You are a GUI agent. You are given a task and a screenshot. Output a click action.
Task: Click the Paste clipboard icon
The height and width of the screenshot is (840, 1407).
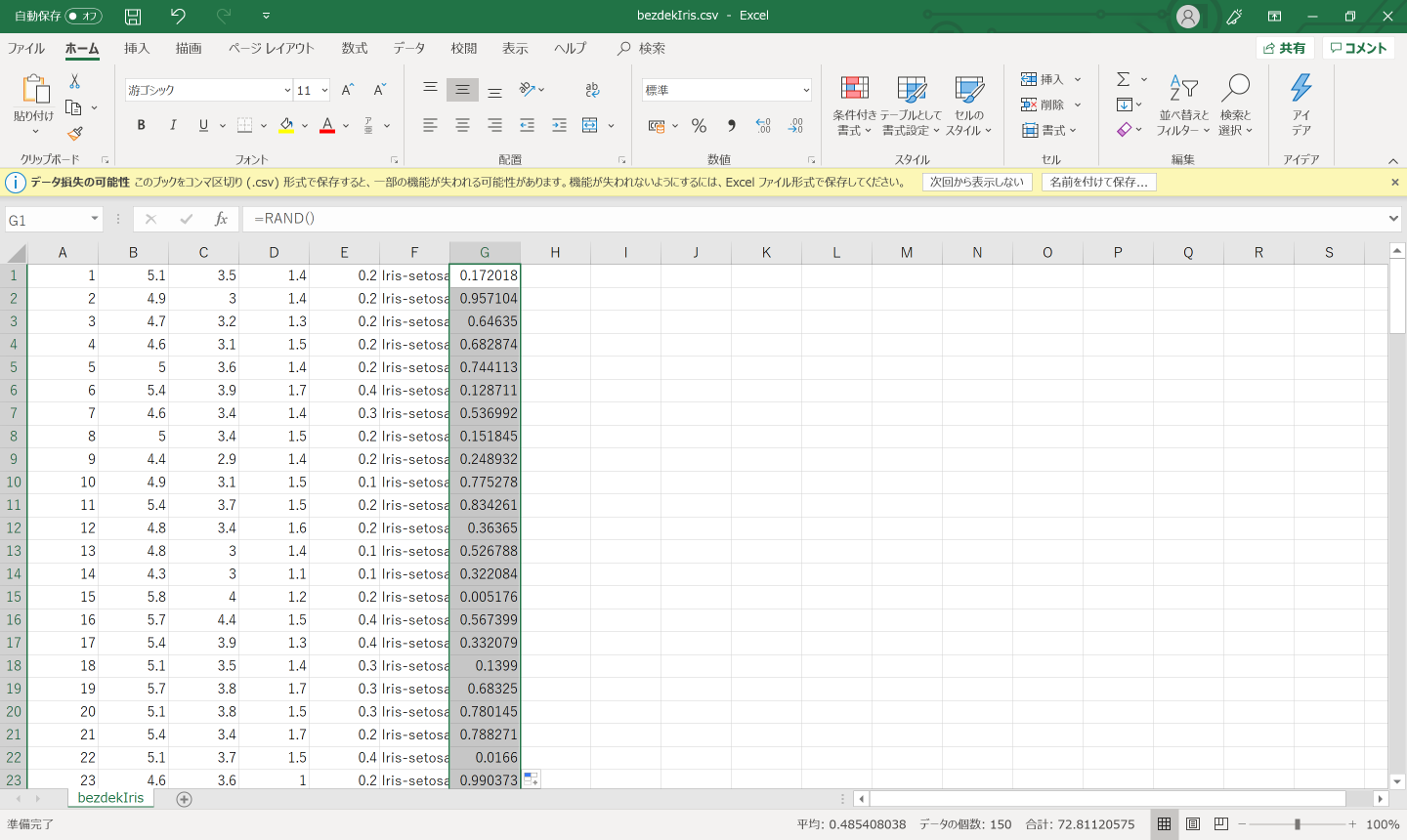click(x=35, y=89)
